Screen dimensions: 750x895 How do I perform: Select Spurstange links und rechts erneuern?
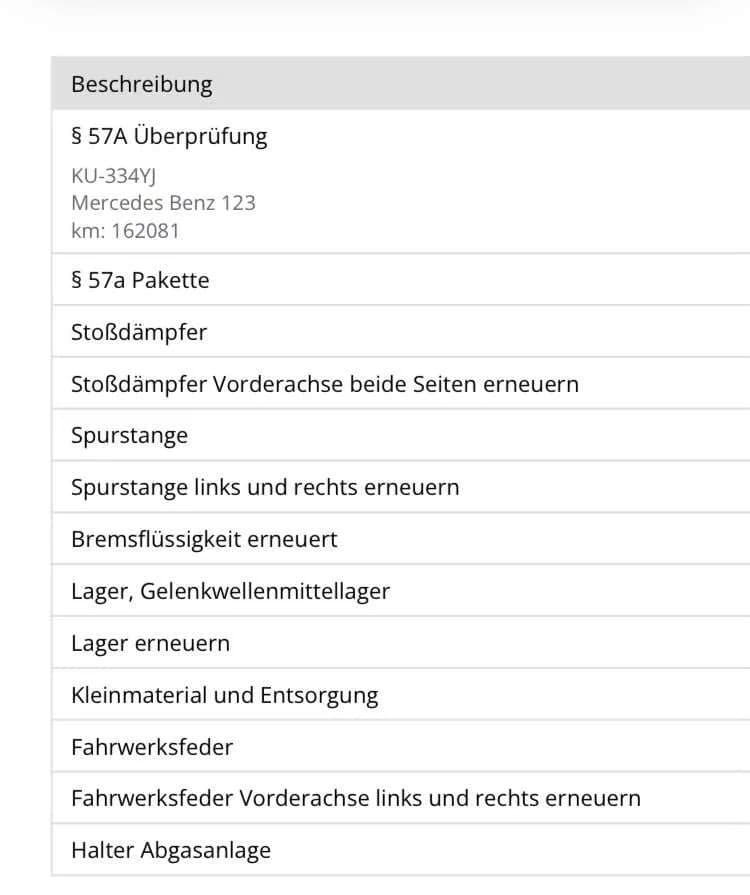point(401,487)
